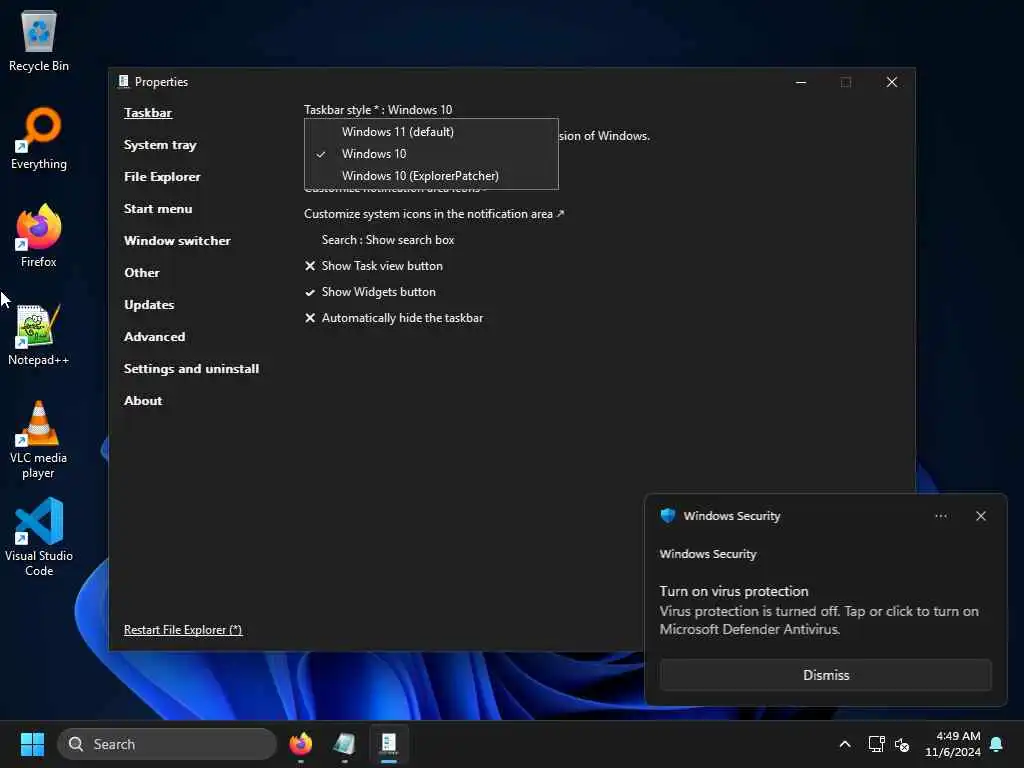Image resolution: width=1024 pixels, height=768 pixels.
Task: Select the VLC media player desktop shortcut
Action: 39,440
